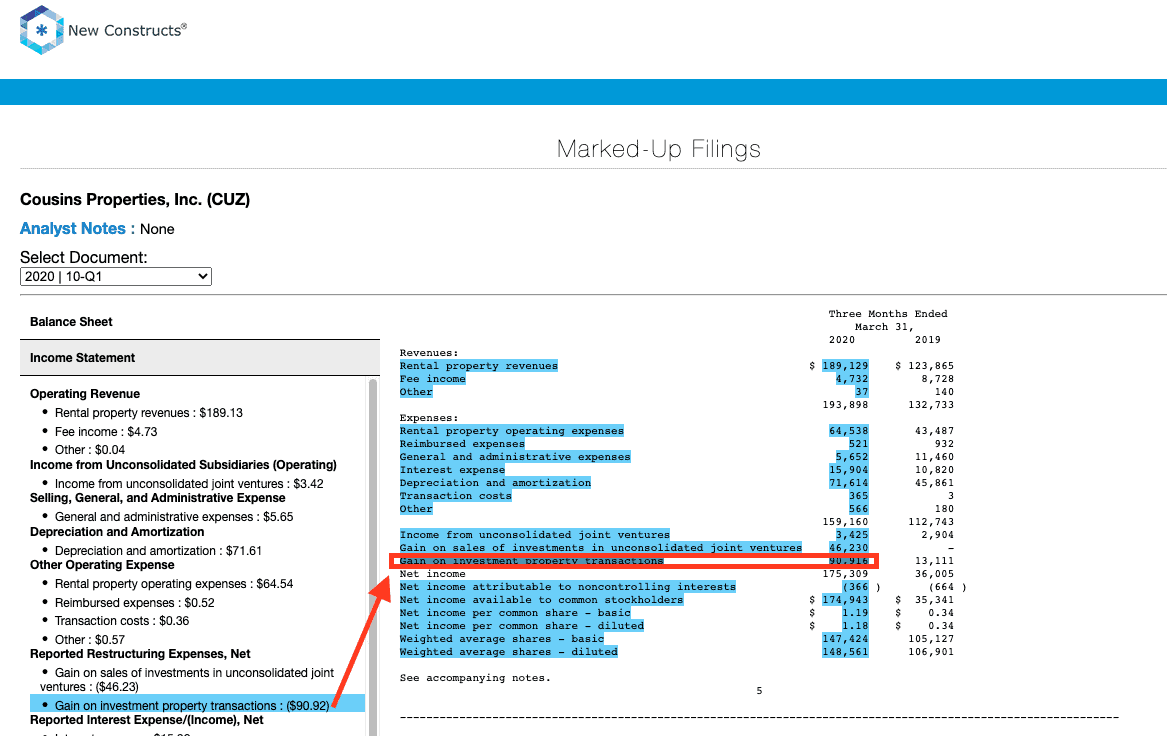Click the 'Marked-Up Filings' page title
The width and height of the screenshot is (1167, 736).
pos(659,149)
